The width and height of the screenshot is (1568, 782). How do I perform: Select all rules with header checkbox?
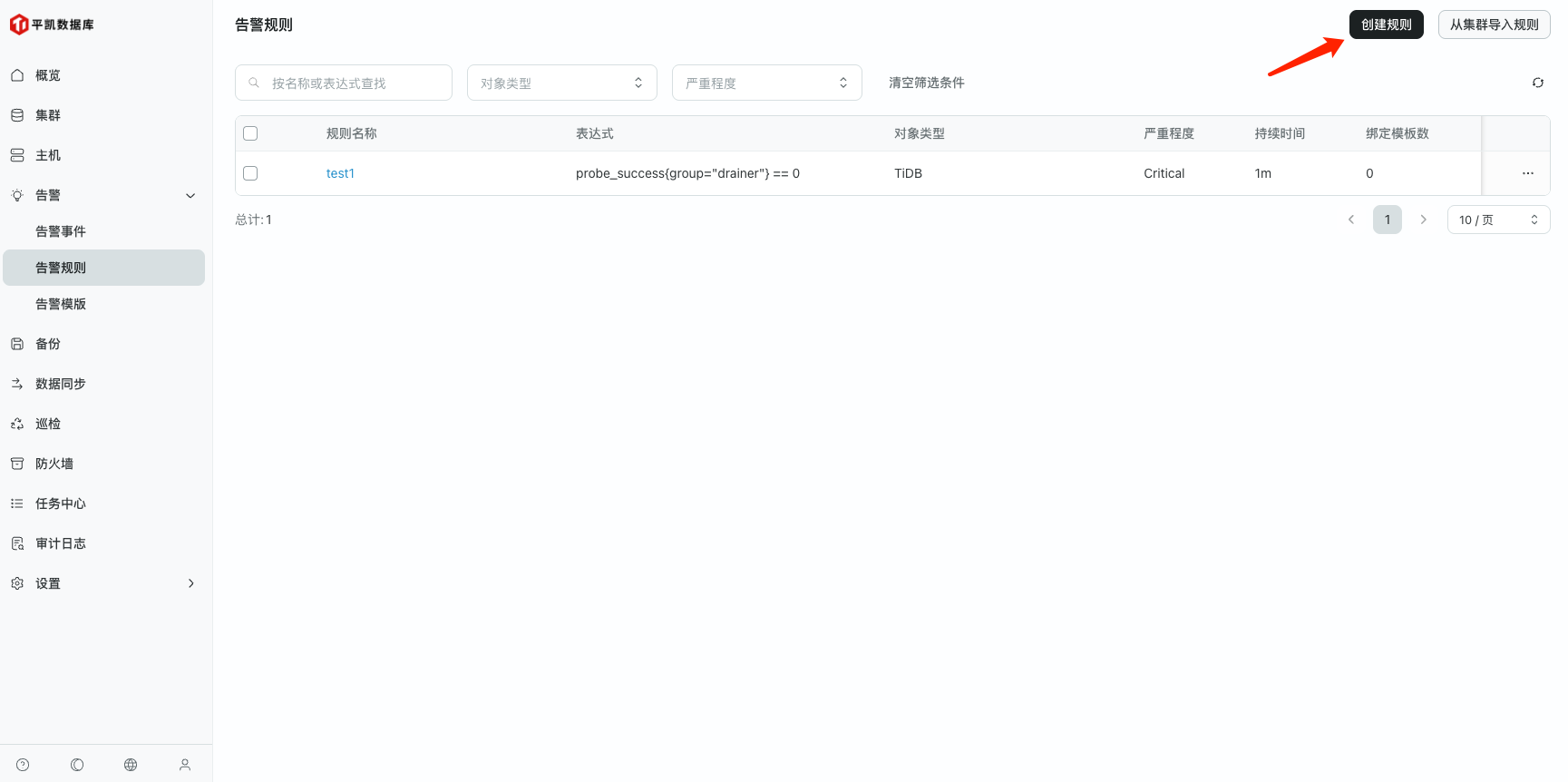click(x=251, y=133)
